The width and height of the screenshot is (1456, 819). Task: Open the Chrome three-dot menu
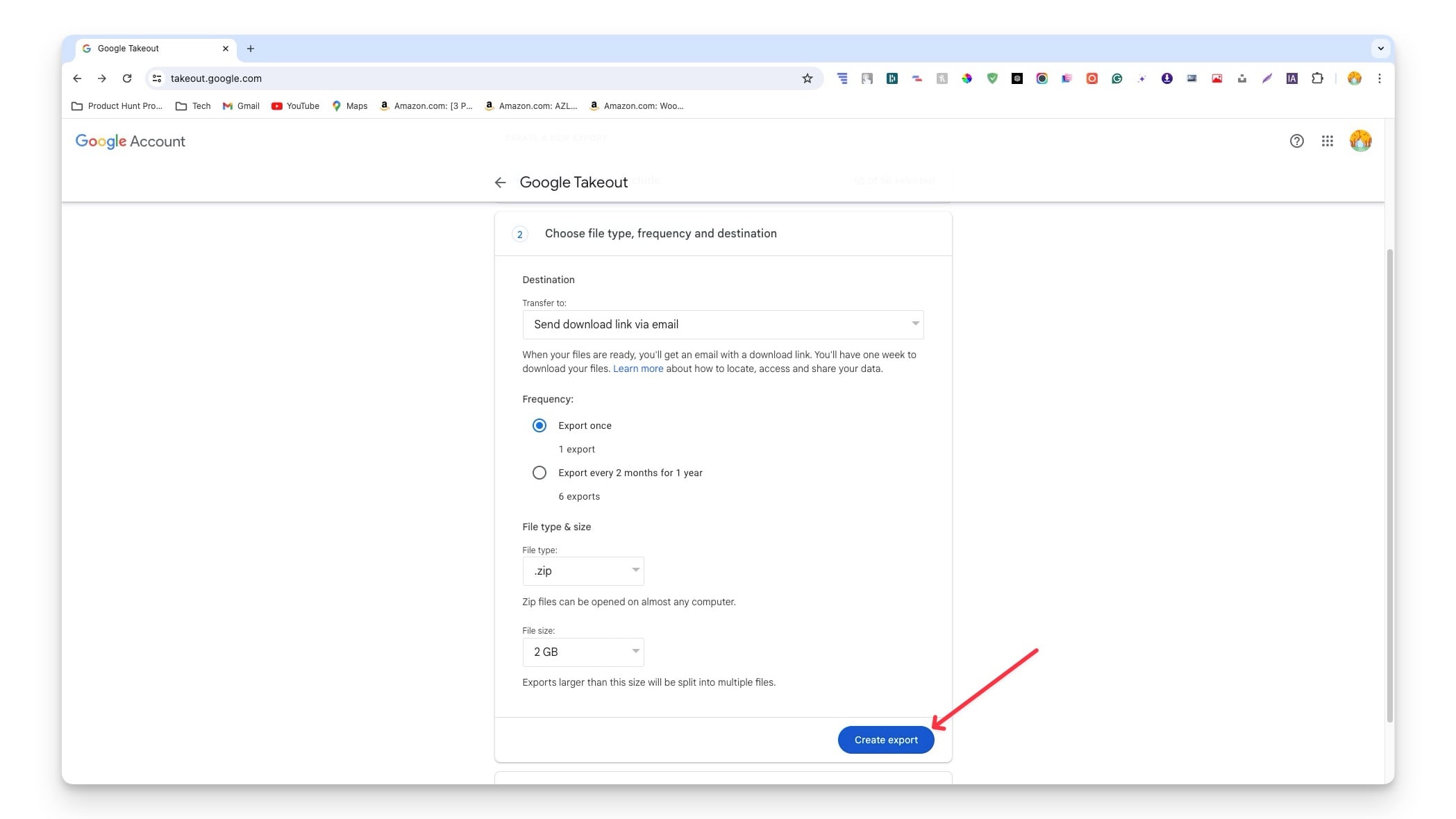coord(1380,78)
